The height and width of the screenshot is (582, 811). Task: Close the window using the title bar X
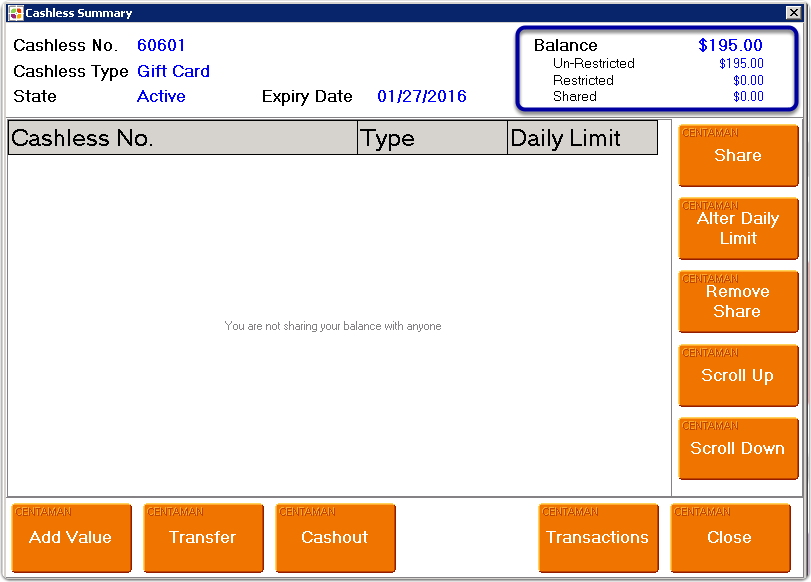[793, 13]
